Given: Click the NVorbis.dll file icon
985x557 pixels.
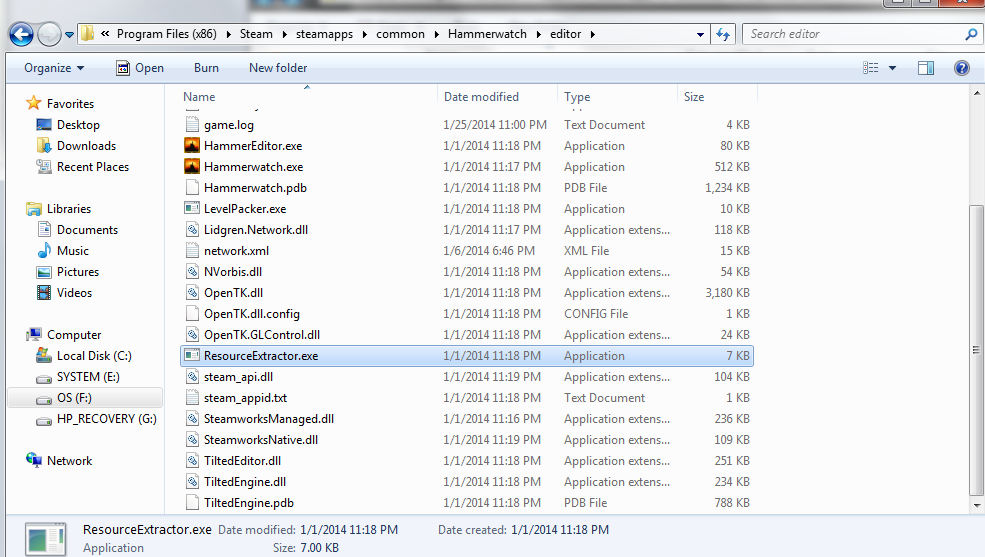Looking at the screenshot, I should 192,272.
